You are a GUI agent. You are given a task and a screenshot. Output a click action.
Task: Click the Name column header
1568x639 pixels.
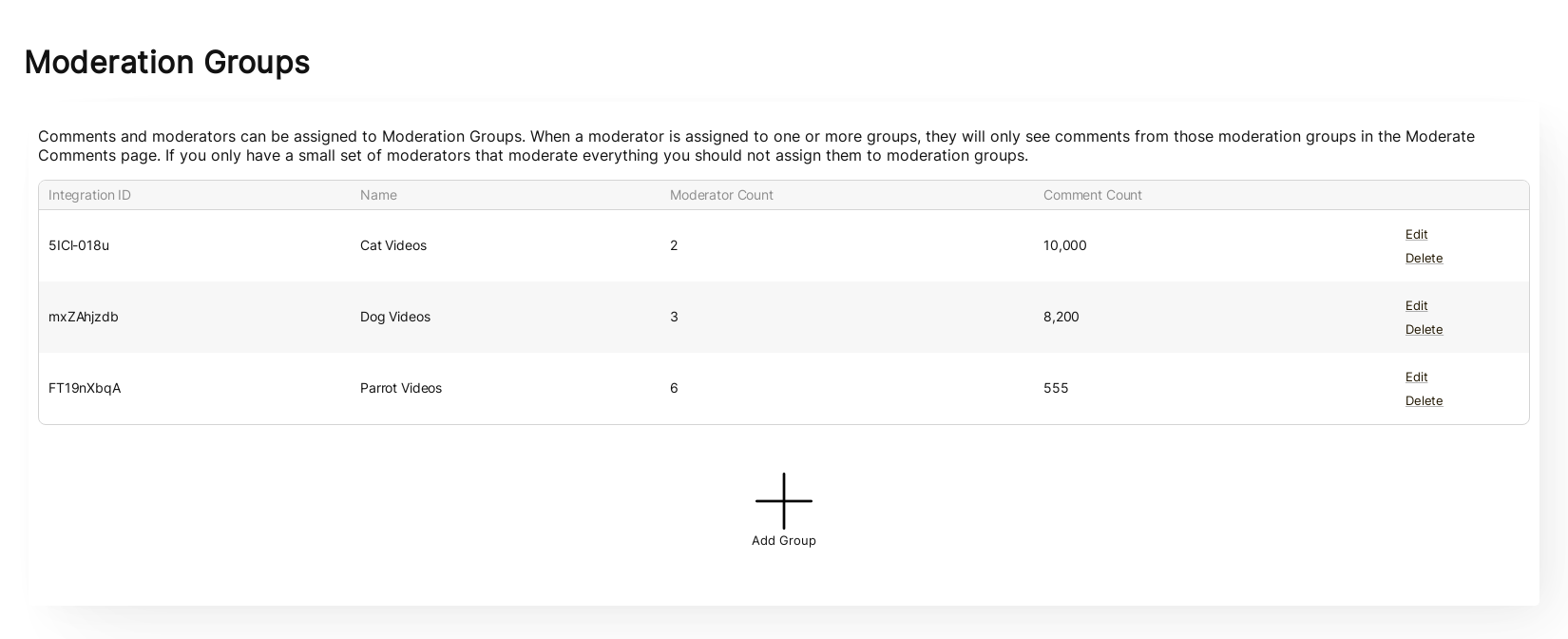pos(378,195)
